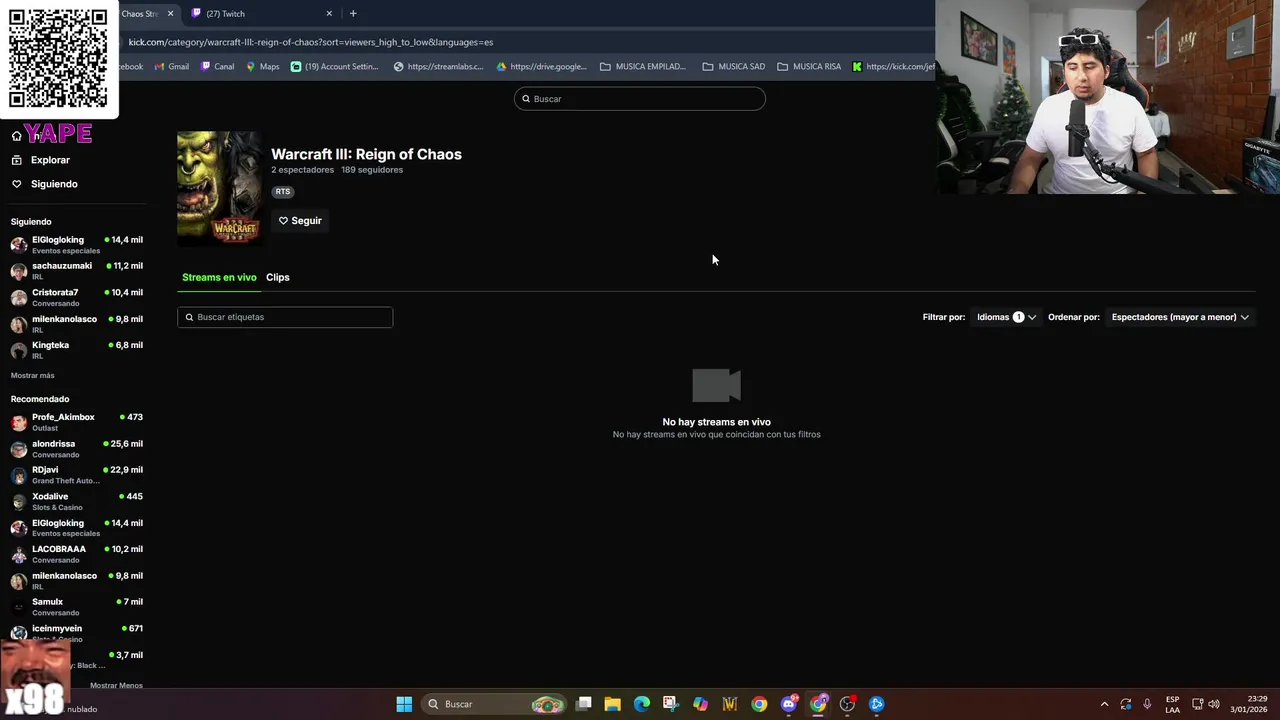1280x720 pixels.
Task: Open LACOBRAAA recommended channel
Action: click(x=77, y=554)
